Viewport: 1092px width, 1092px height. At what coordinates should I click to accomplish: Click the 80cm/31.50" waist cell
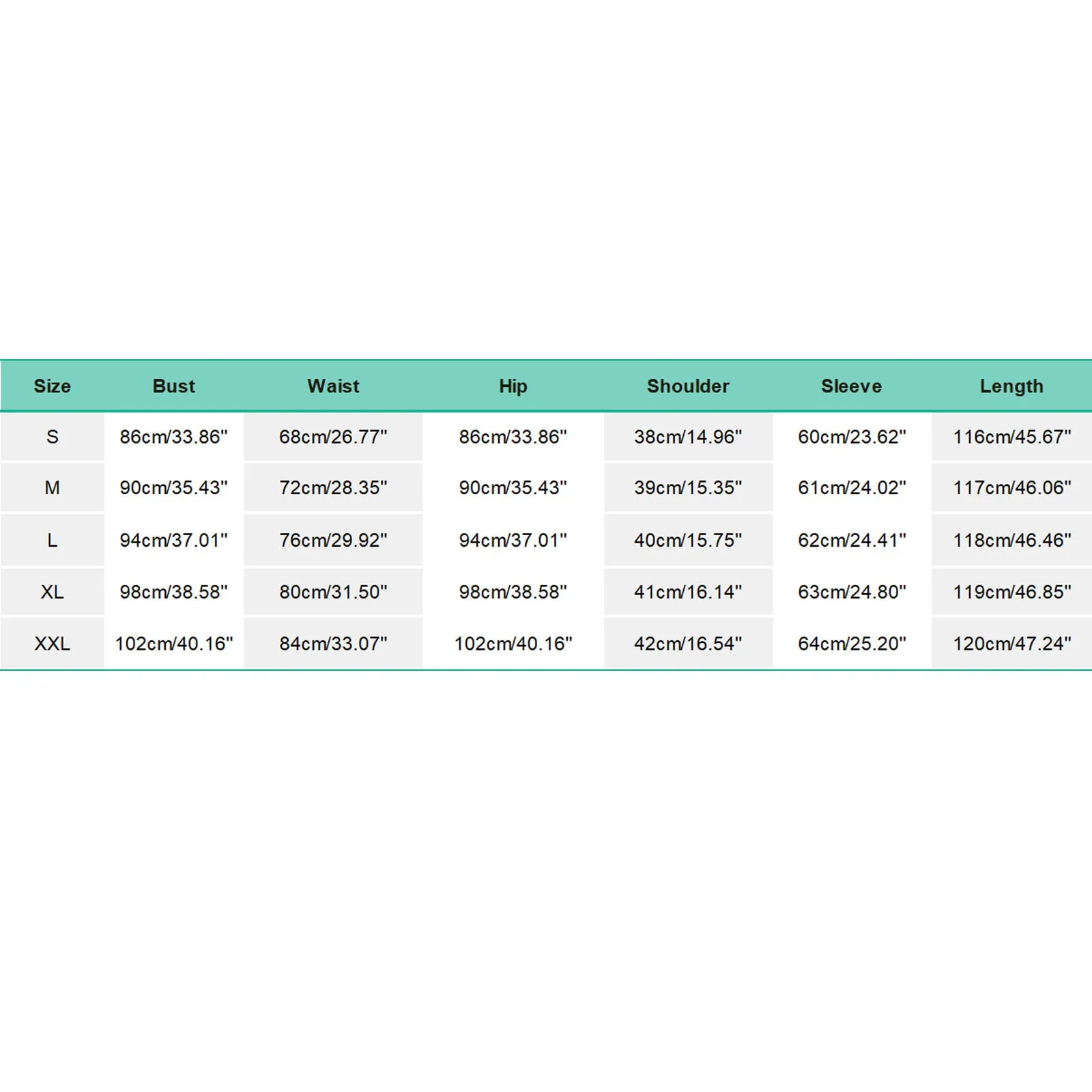click(333, 592)
